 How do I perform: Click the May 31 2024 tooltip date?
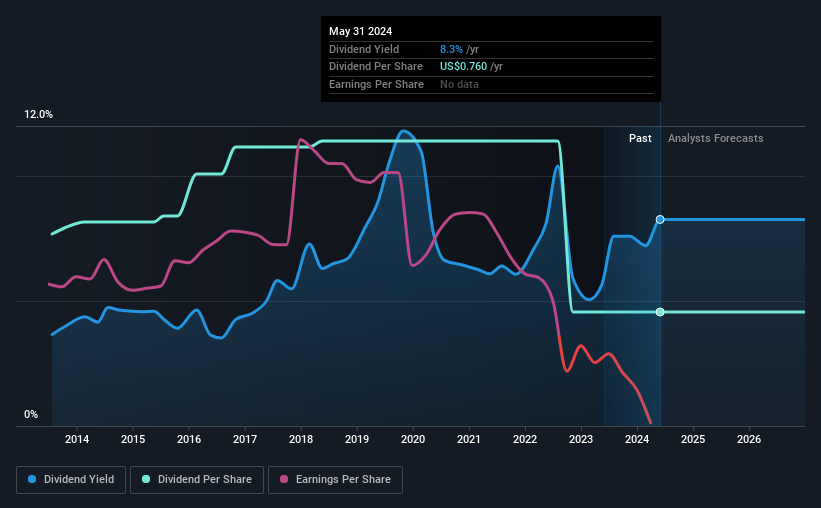361,31
